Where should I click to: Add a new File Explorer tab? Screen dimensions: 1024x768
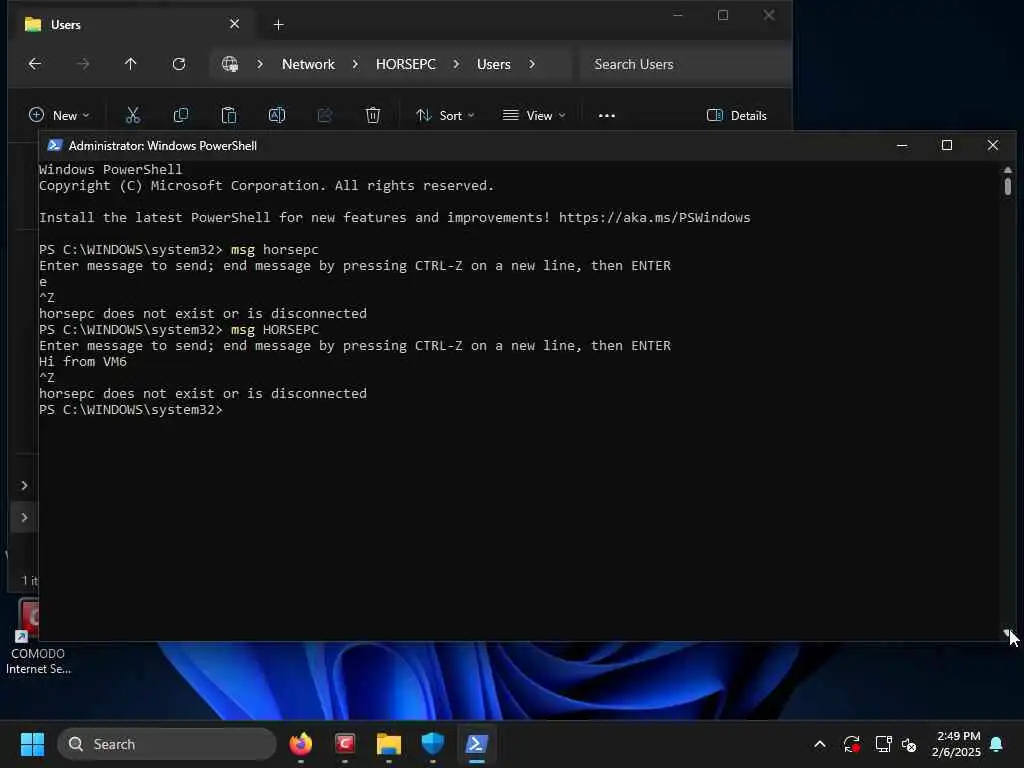pos(278,25)
